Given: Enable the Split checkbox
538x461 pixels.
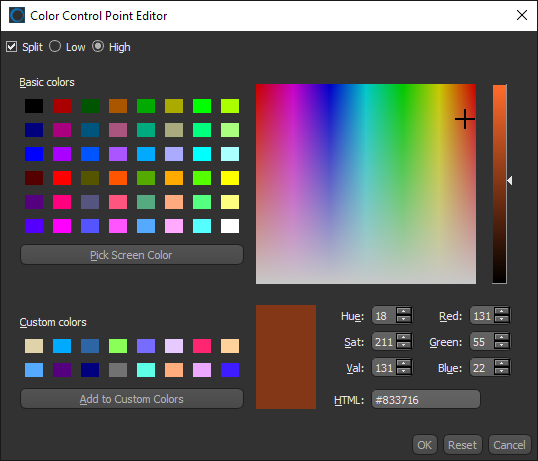Looking at the screenshot, I should pos(12,47).
